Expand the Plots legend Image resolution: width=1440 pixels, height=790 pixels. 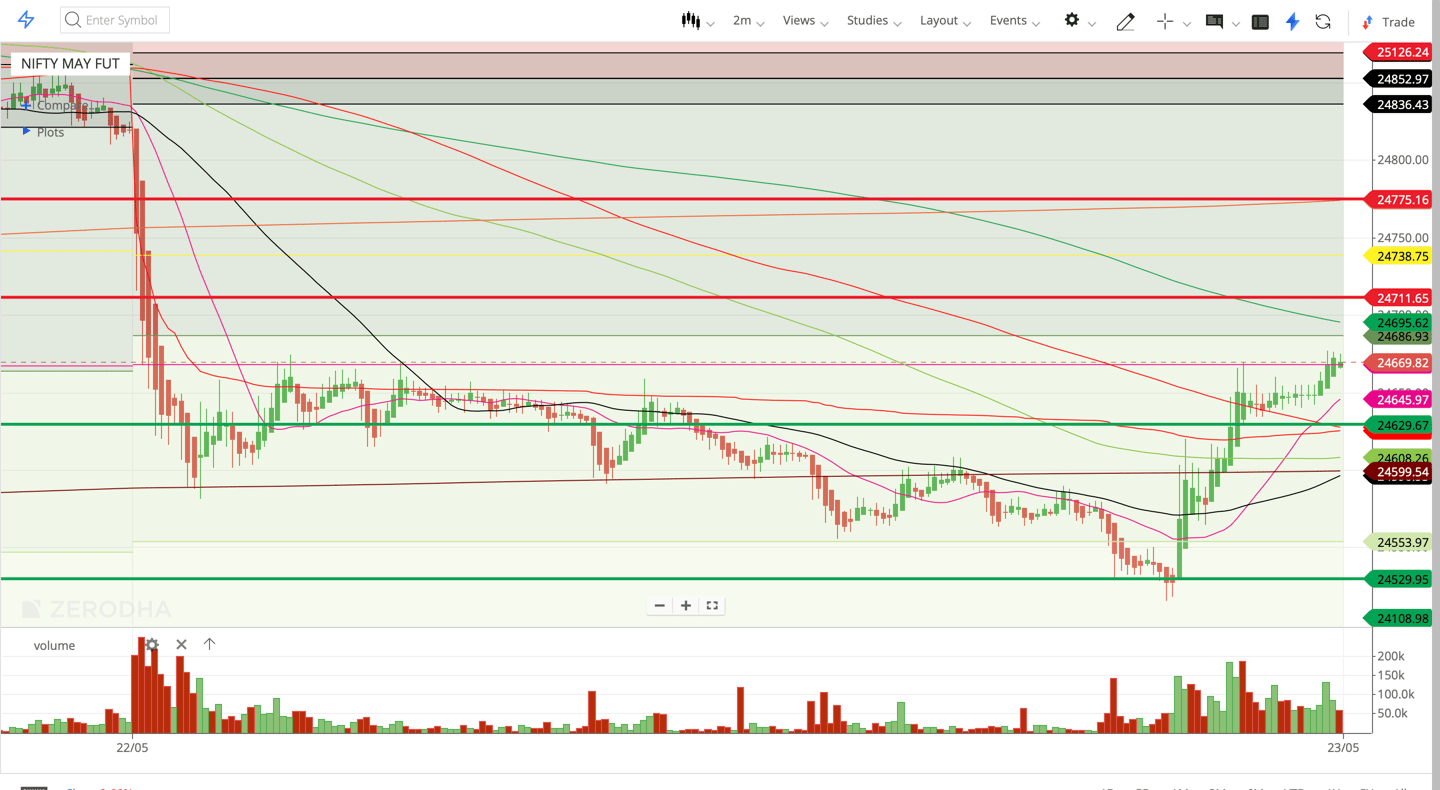point(43,132)
